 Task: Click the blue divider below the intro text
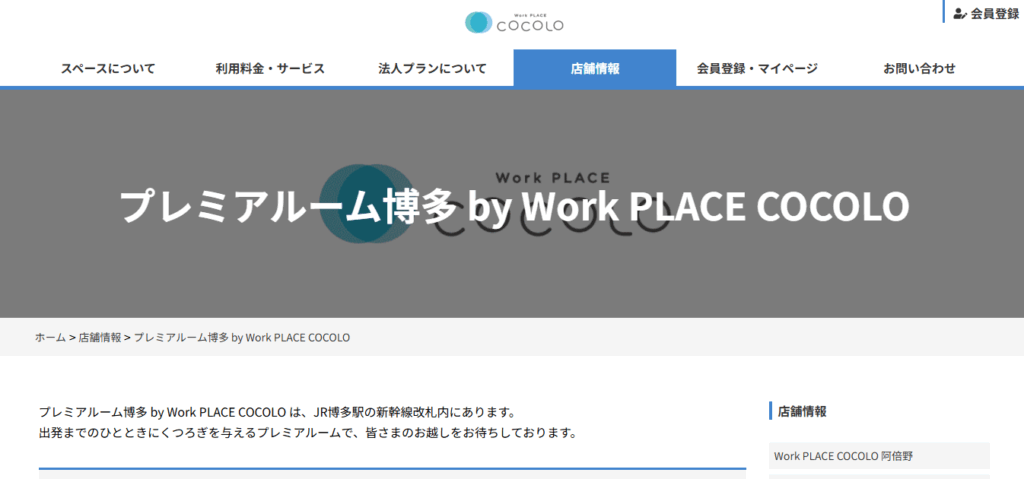tap(392, 468)
